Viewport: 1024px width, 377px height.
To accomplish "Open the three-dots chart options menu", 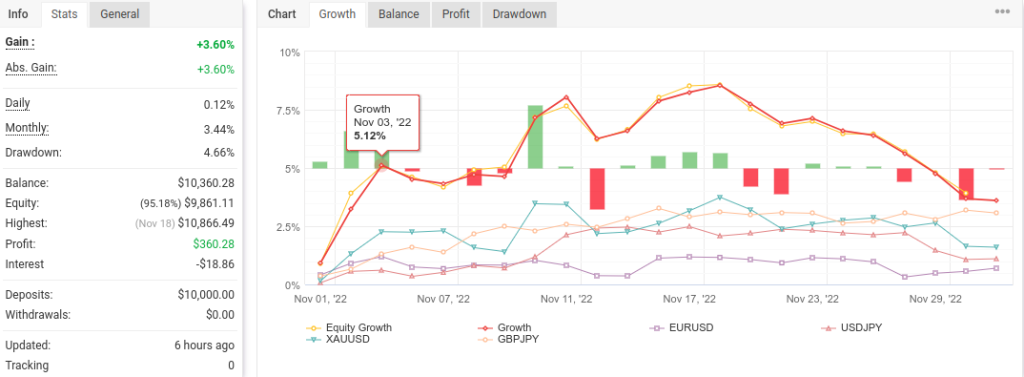I will [1002, 11].
